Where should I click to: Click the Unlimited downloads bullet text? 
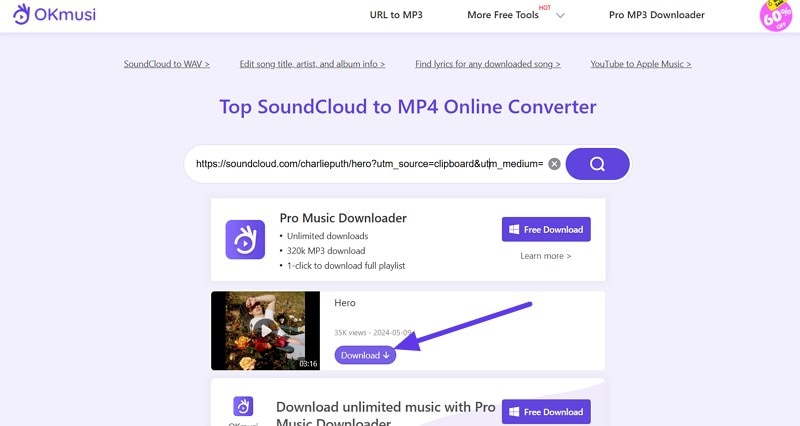pyautogui.click(x=327, y=236)
